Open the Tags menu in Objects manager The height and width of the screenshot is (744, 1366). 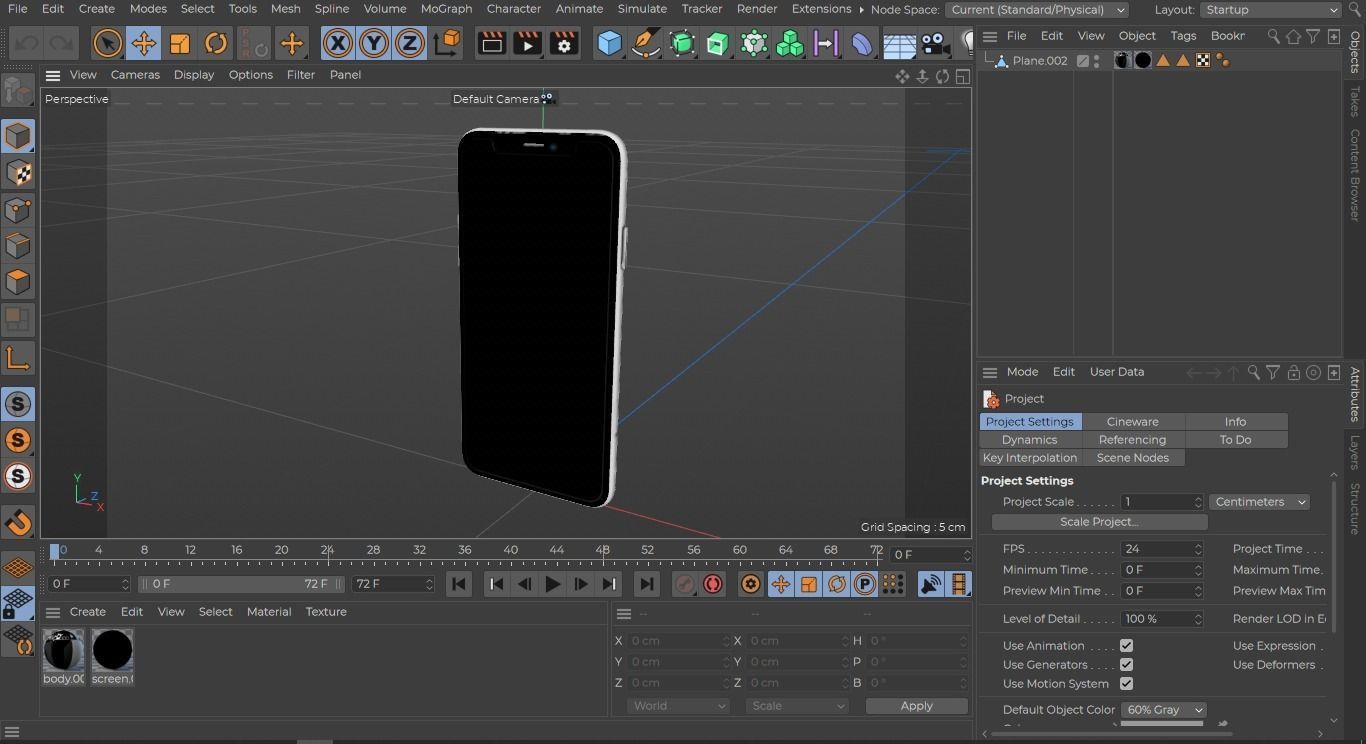pyautogui.click(x=1183, y=36)
